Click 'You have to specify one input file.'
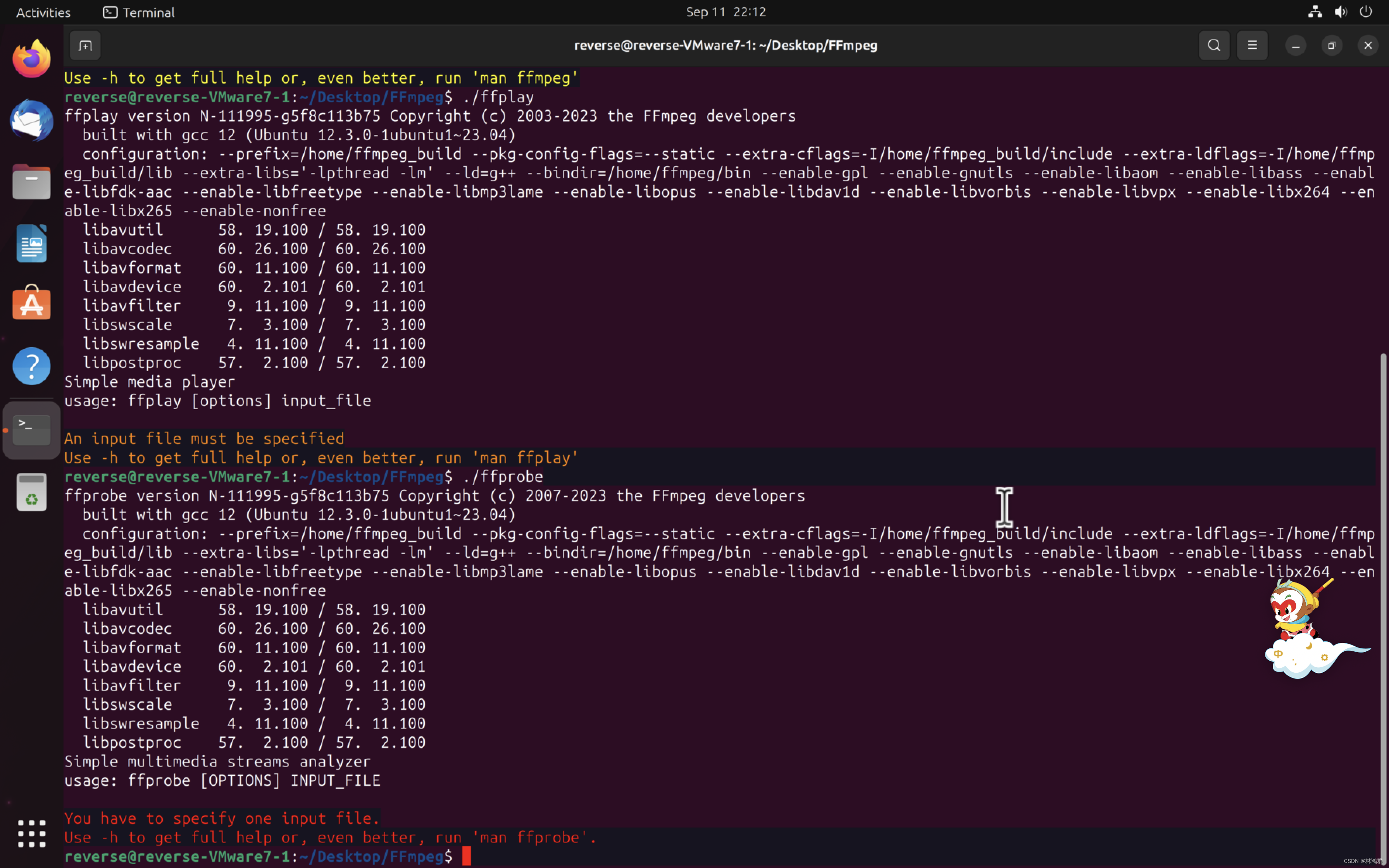Image resolution: width=1389 pixels, height=868 pixels. (x=222, y=818)
